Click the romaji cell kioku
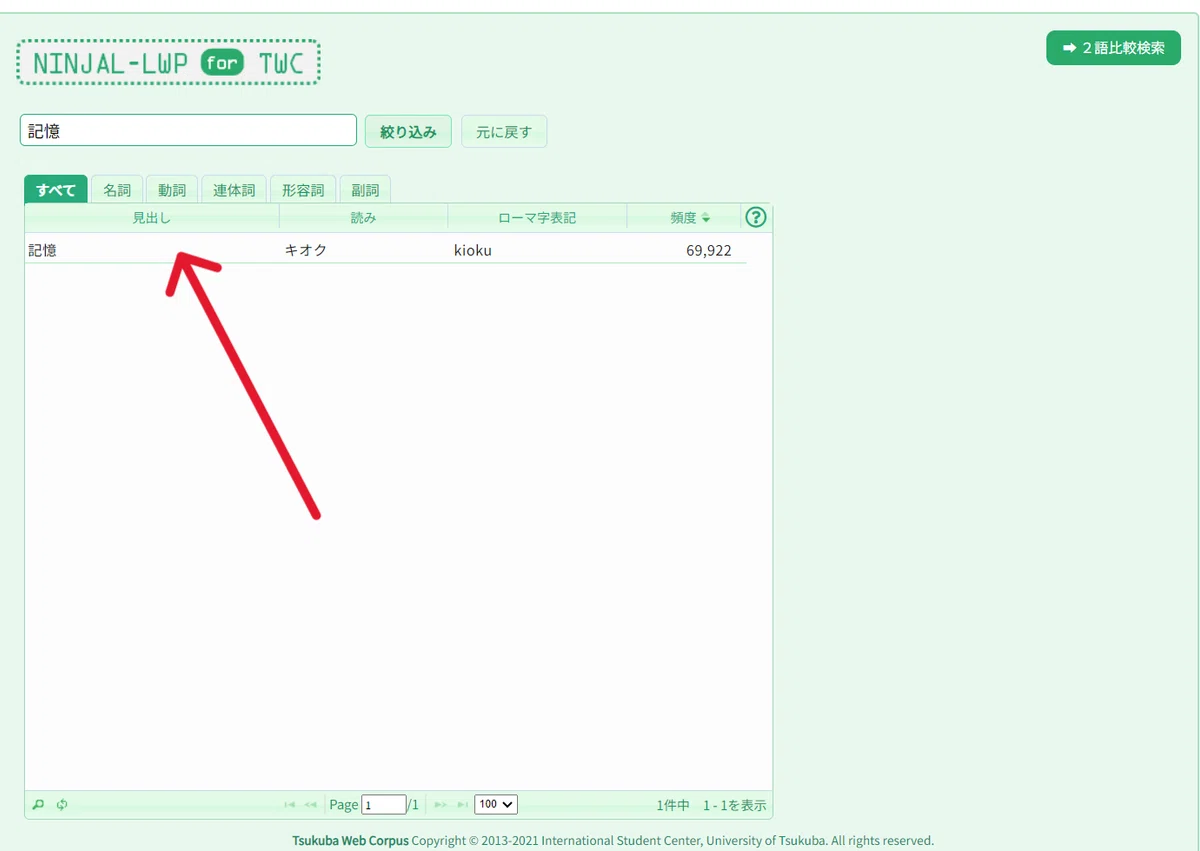Viewport: 1200px width, 851px height. point(473,250)
